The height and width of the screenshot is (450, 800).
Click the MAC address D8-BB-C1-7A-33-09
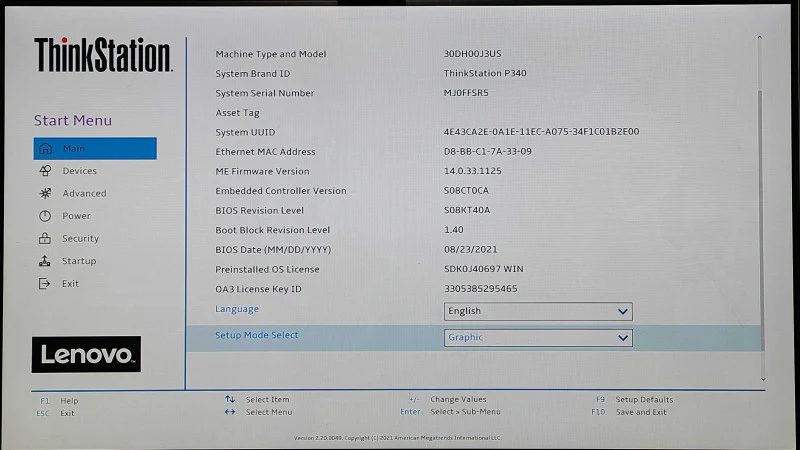(x=488, y=152)
